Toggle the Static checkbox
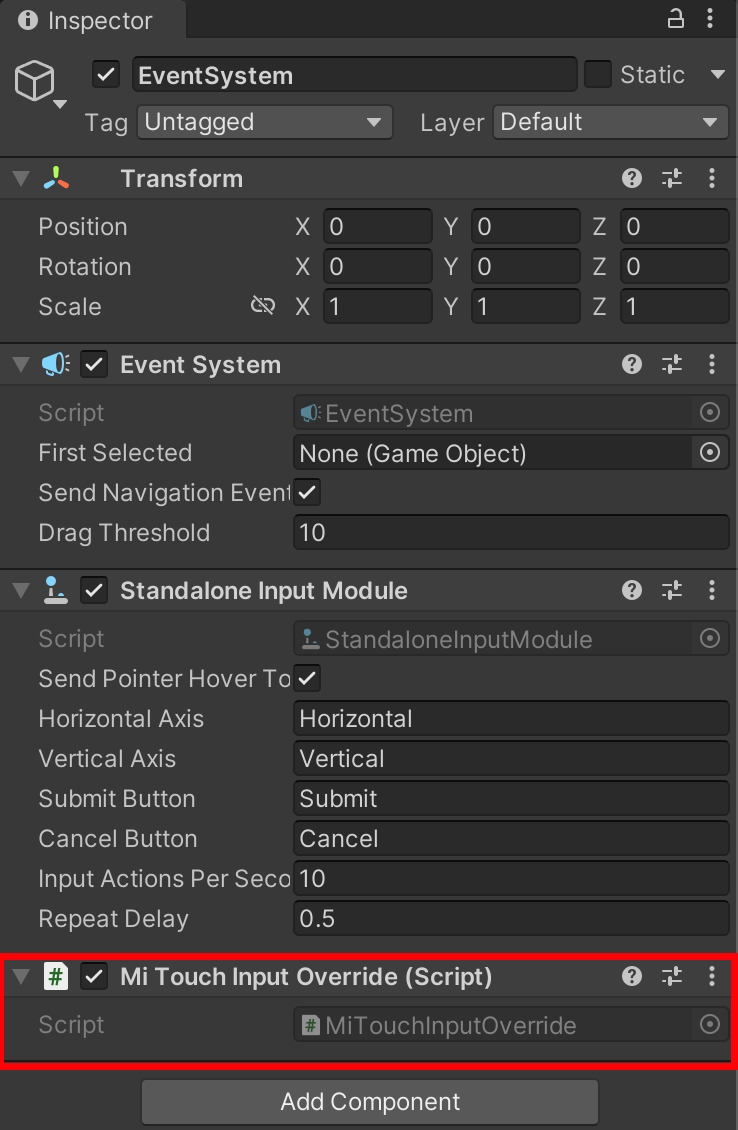Image resolution: width=738 pixels, height=1130 pixels. tap(598, 75)
